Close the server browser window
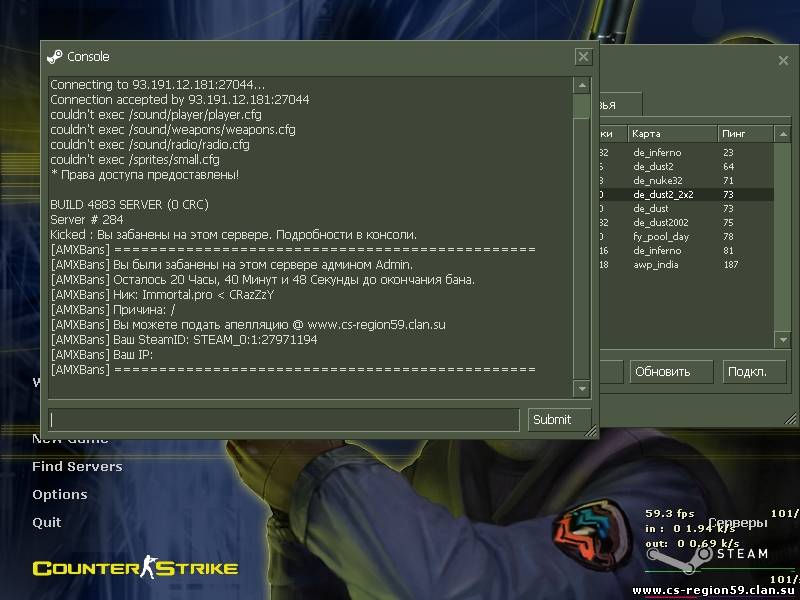Viewport: 800px width, 600px height. (x=784, y=61)
